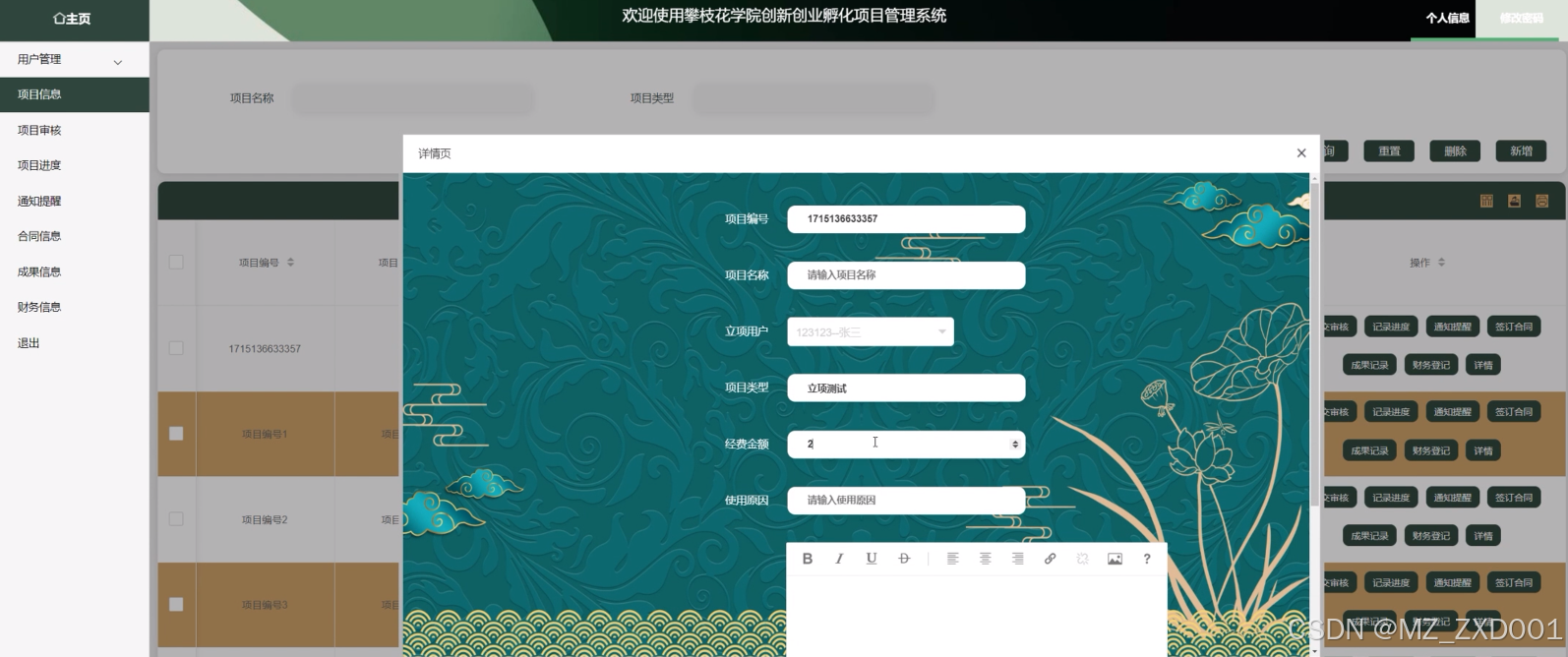
Task: Click 签订合同 in the 项目编号3 row
Action: (1514, 583)
